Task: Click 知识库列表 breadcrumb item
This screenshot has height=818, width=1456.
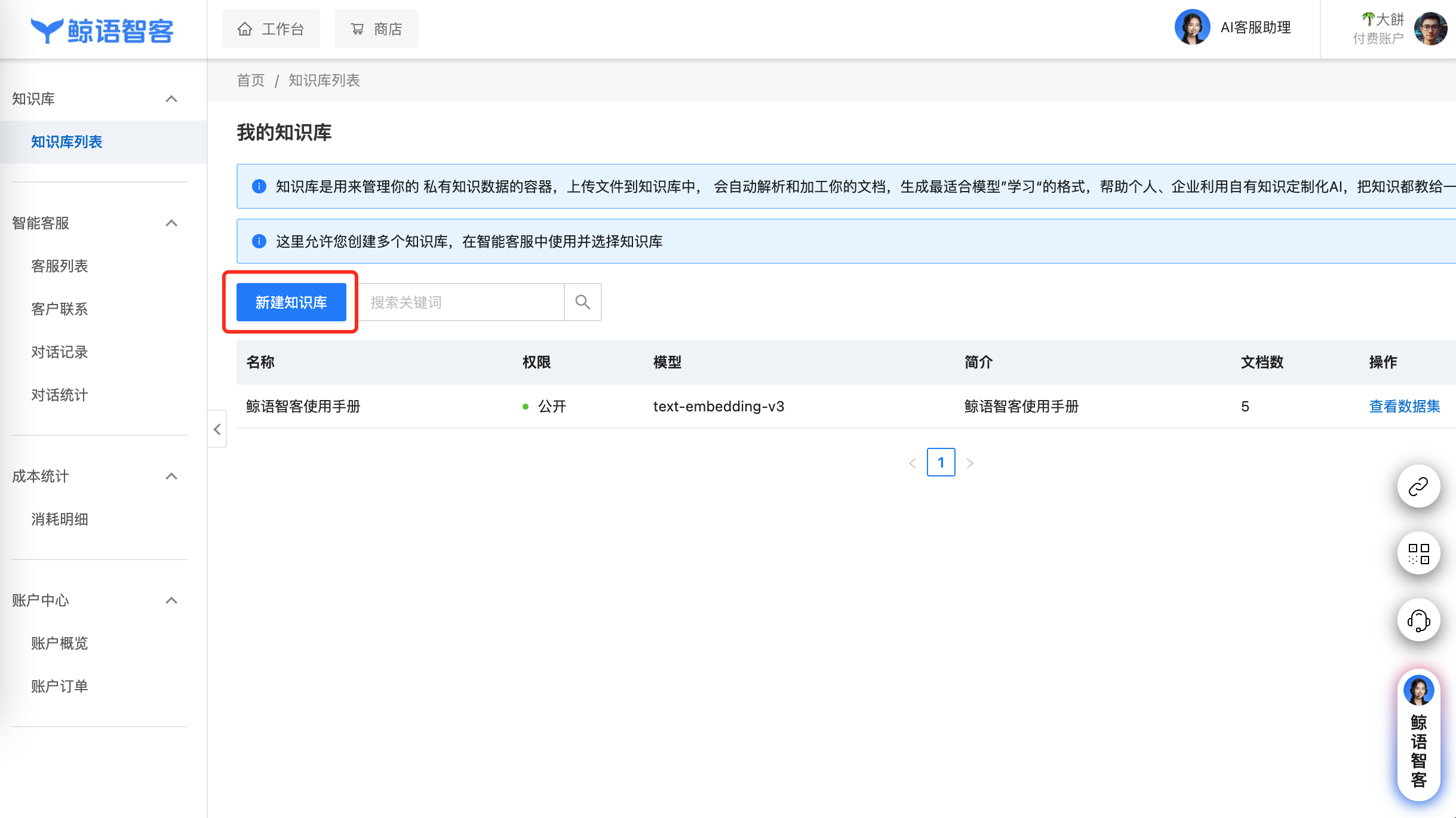Action: pos(324,80)
